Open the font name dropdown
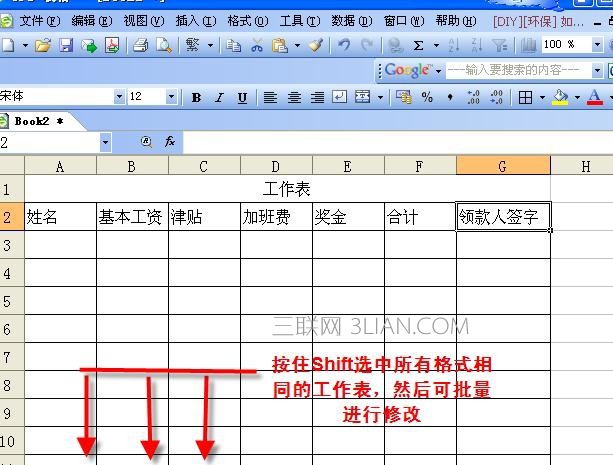The width and height of the screenshot is (613, 465). [x=119, y=97]
